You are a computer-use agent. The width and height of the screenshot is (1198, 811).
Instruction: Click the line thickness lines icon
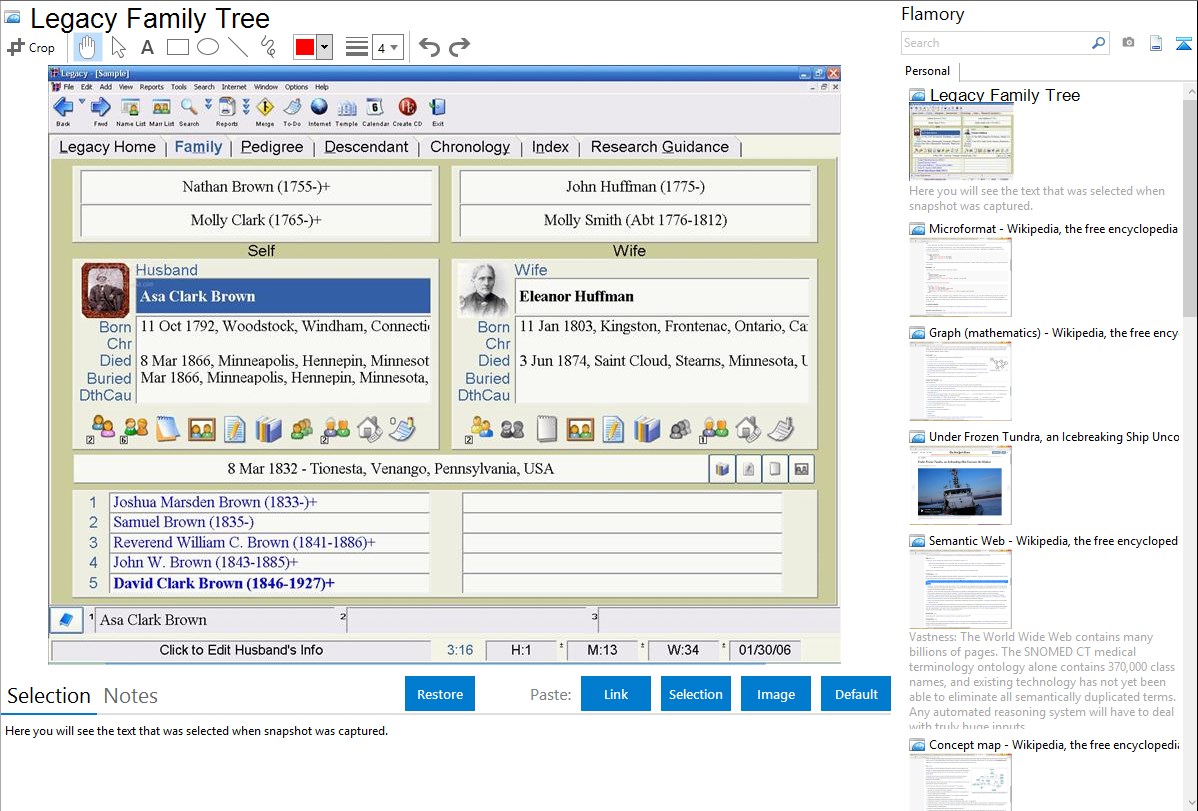point(357,47)
